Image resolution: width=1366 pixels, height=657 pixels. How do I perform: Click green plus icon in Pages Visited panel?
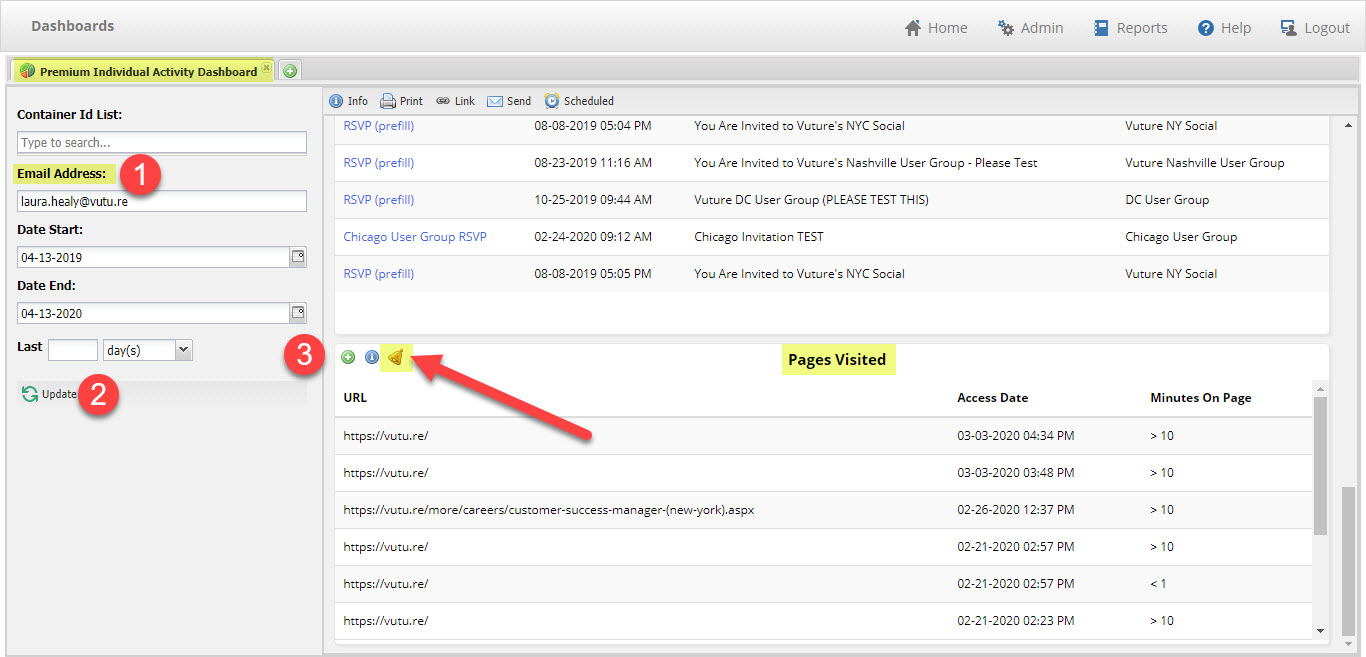click(348, 357)
